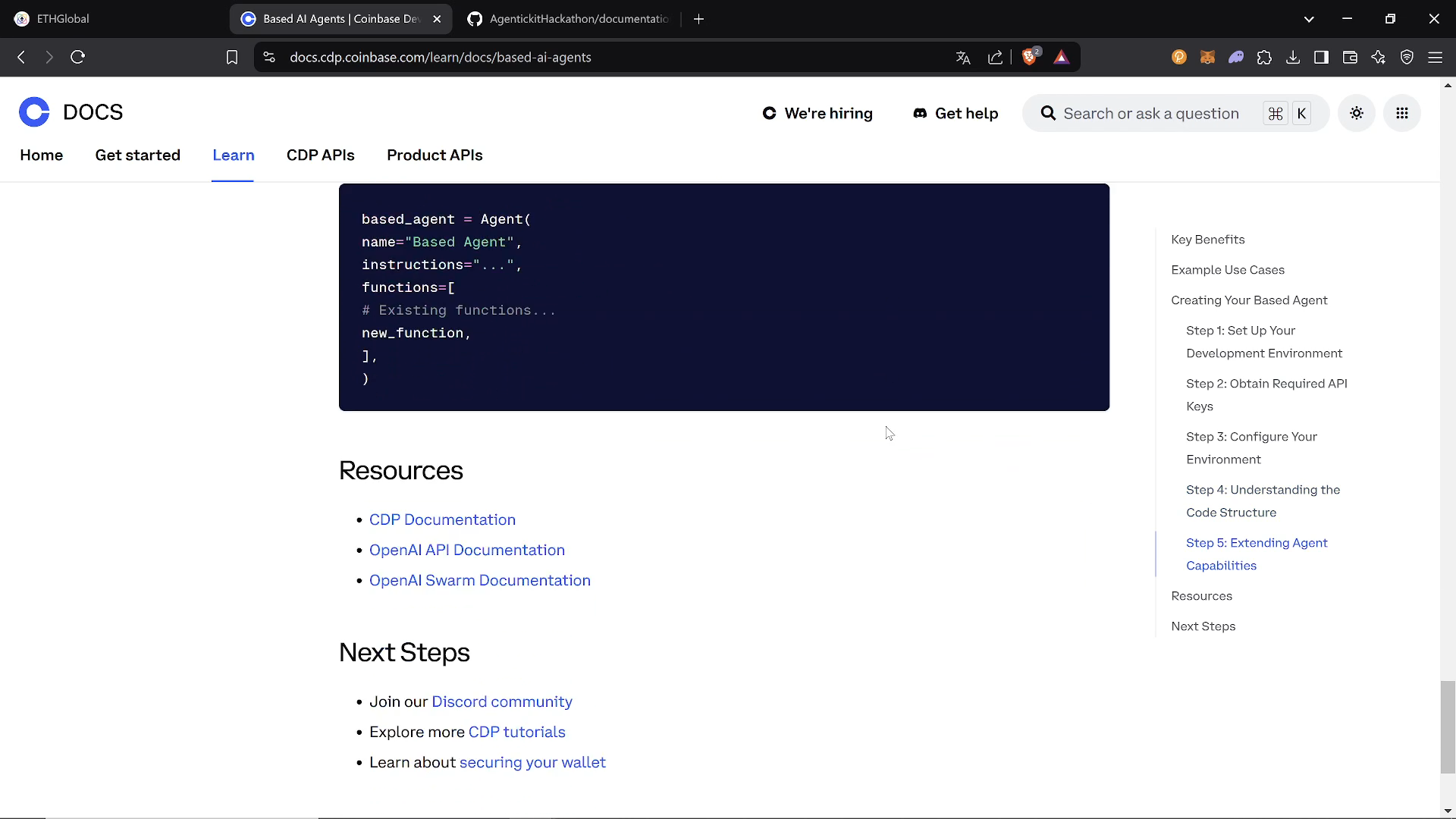1456x819 pixels.
Task: Jump to Step 3: Configure Your Environment
Action: (x=1251, y=448)
